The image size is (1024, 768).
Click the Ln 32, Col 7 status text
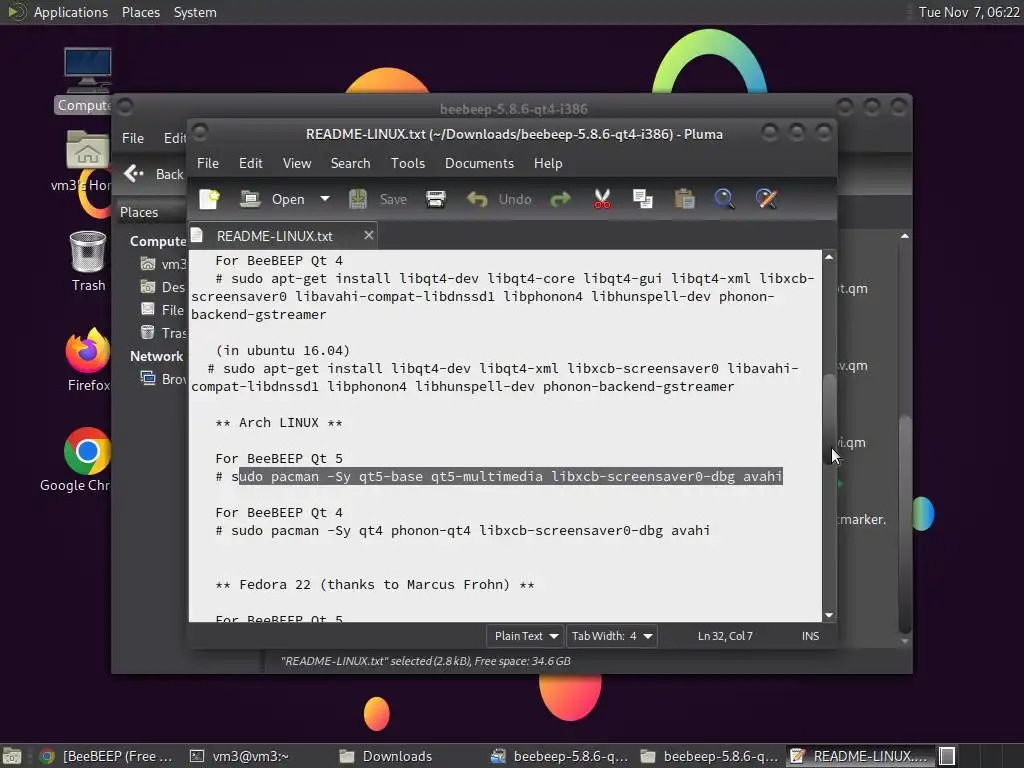click(x=725, y=636)
